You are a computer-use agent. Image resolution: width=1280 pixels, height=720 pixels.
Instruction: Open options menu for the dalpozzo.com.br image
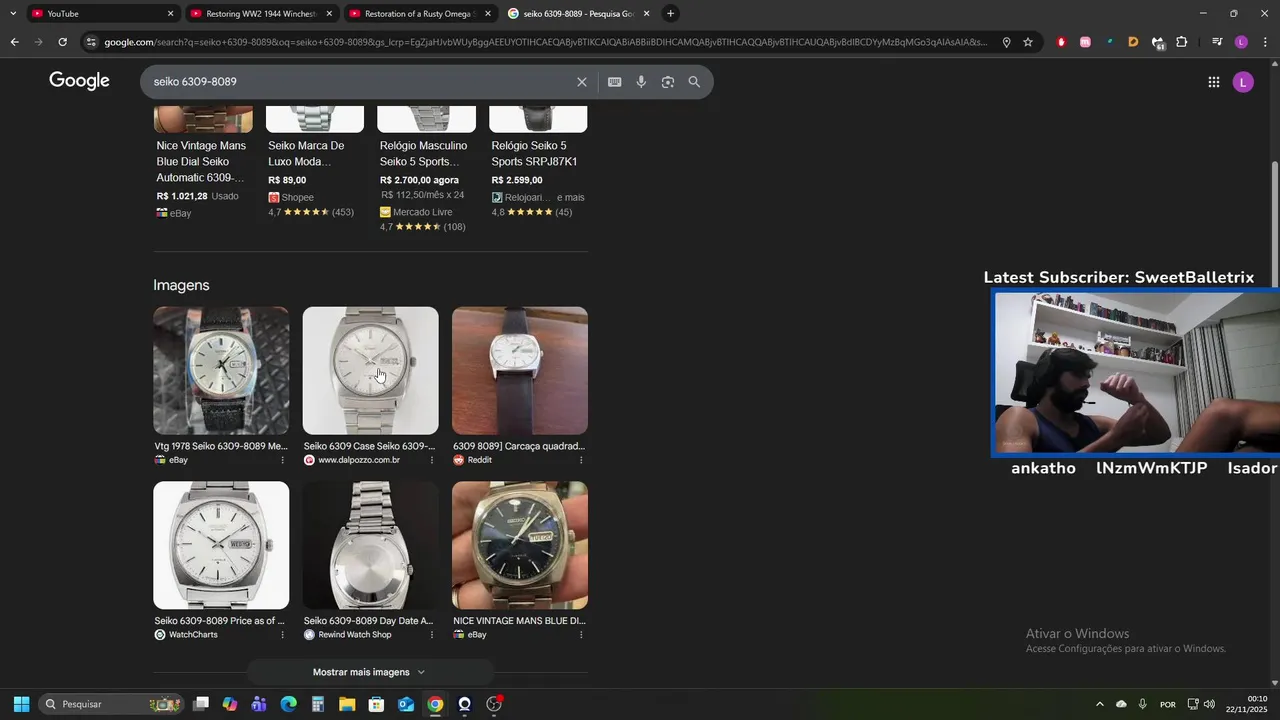[x=432, y=460]
